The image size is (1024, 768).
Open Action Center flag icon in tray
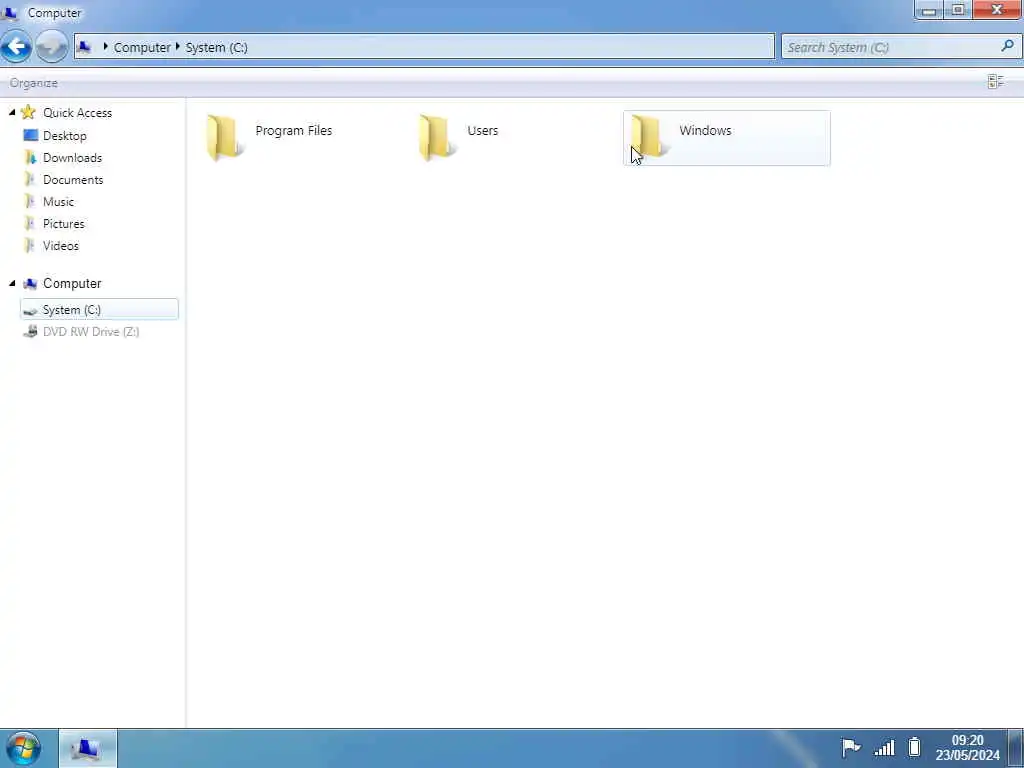pyautogui.click(x=851, y=747)
